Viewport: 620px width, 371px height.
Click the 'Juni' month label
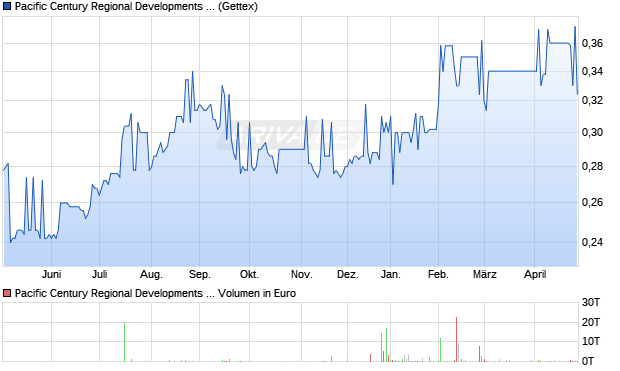coord(51,274)
